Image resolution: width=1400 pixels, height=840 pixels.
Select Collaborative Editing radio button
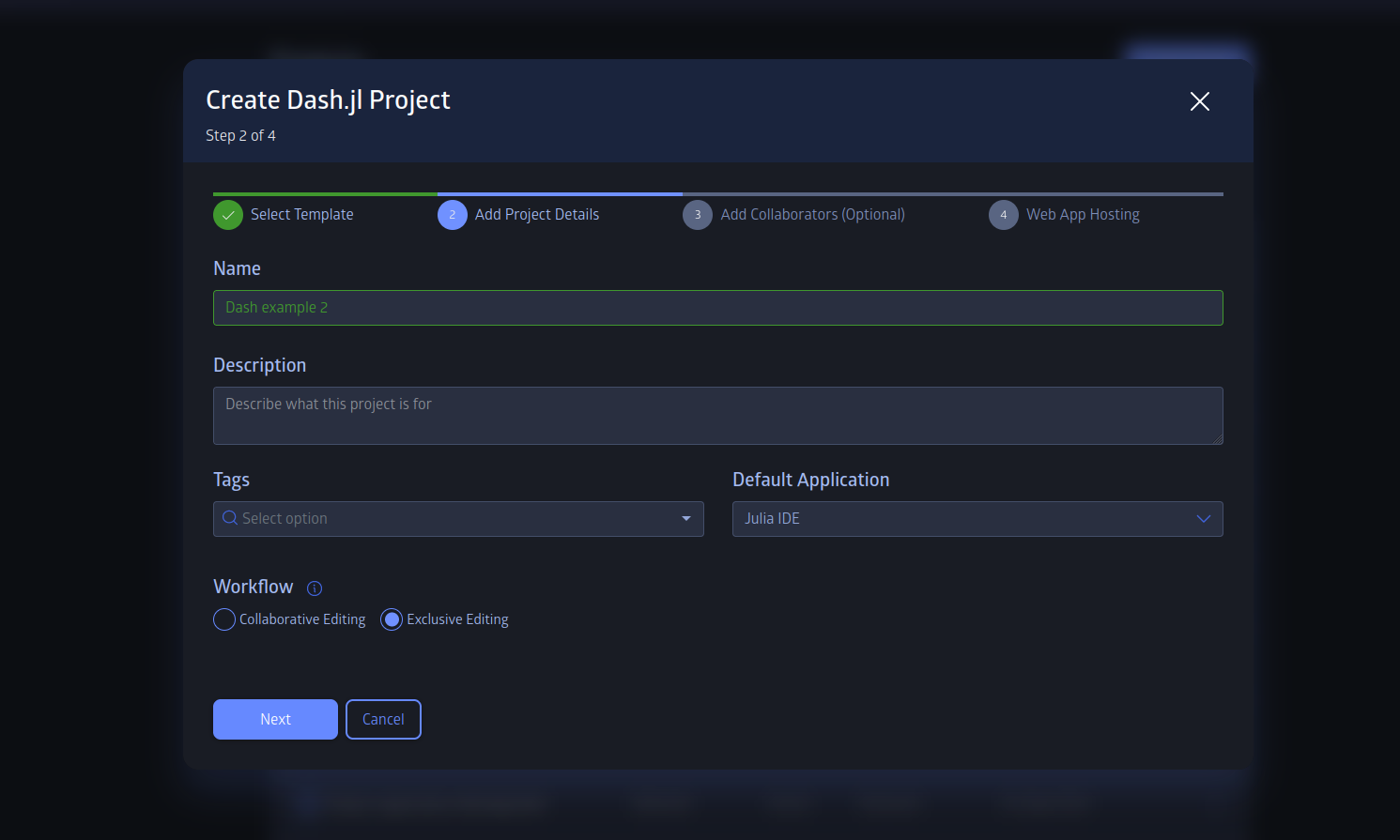(224, 619)
